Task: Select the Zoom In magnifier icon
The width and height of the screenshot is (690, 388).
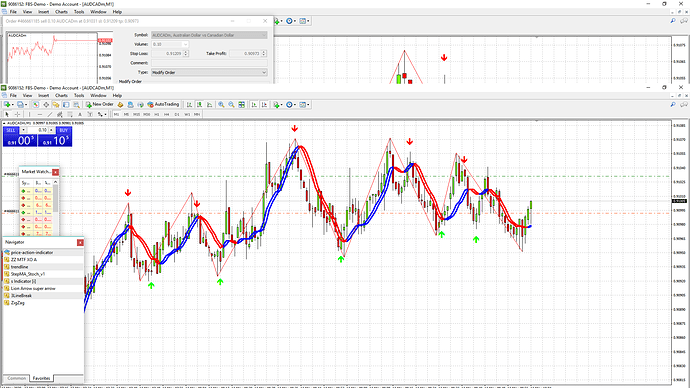Action: 221,105
